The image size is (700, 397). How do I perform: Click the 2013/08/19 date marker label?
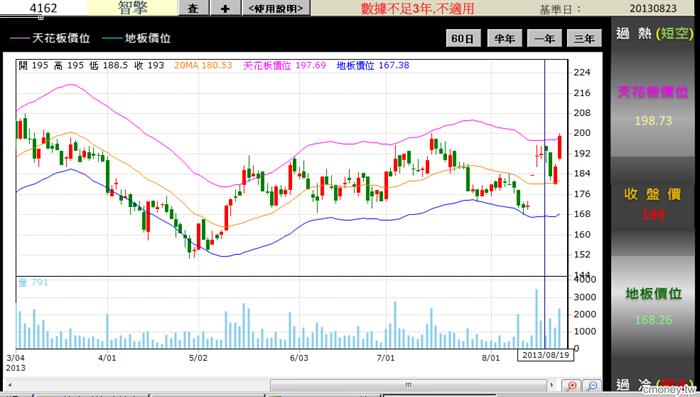coord(546,355)
